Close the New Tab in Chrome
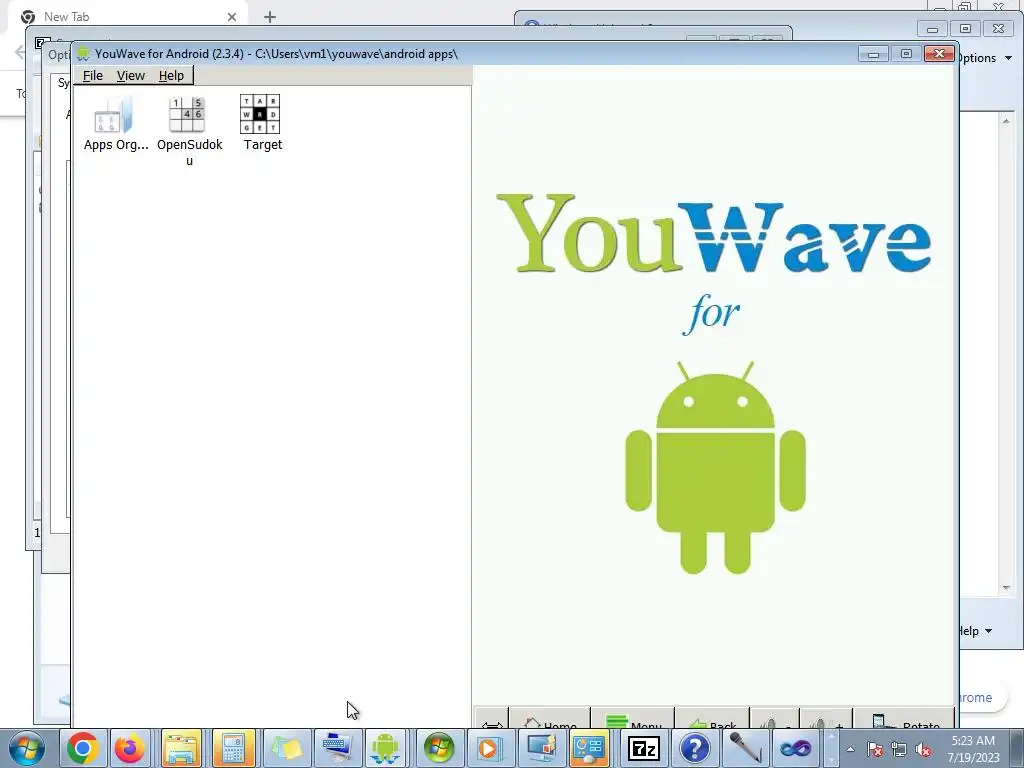This screenshot has height=768, width=1024. coord(232,17)
